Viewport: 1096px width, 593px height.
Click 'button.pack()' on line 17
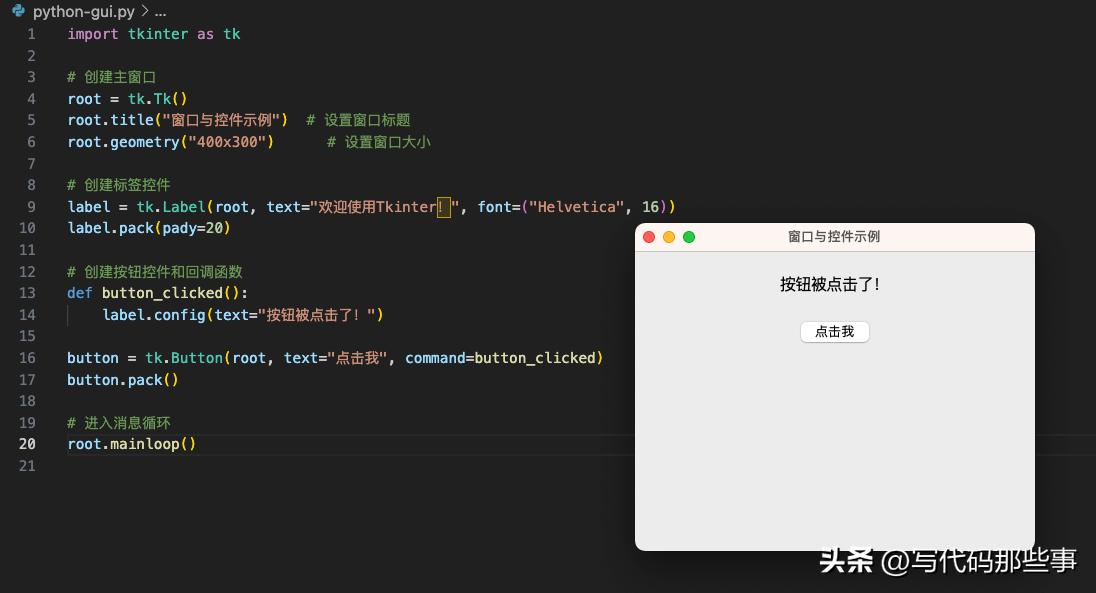click(x=123, y=380)
